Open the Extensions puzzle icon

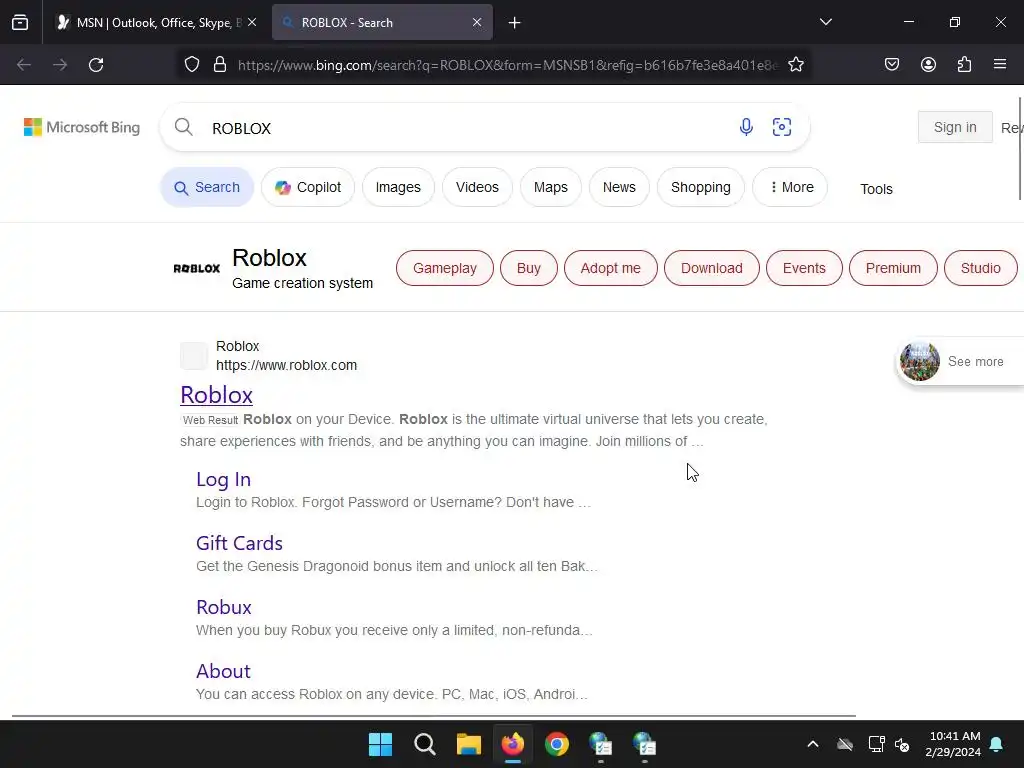coord(964,65)
